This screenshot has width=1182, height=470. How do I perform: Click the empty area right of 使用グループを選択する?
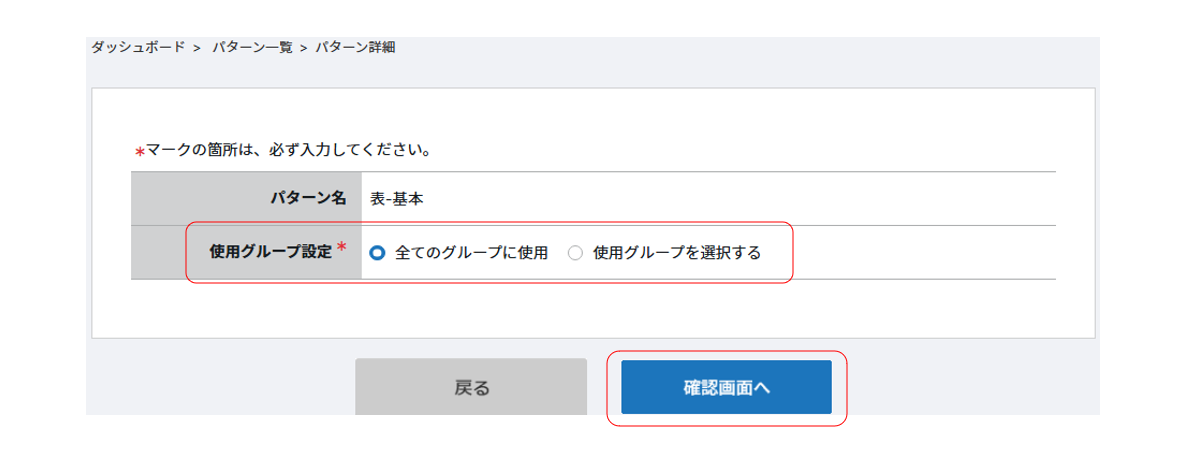point(920,253)
